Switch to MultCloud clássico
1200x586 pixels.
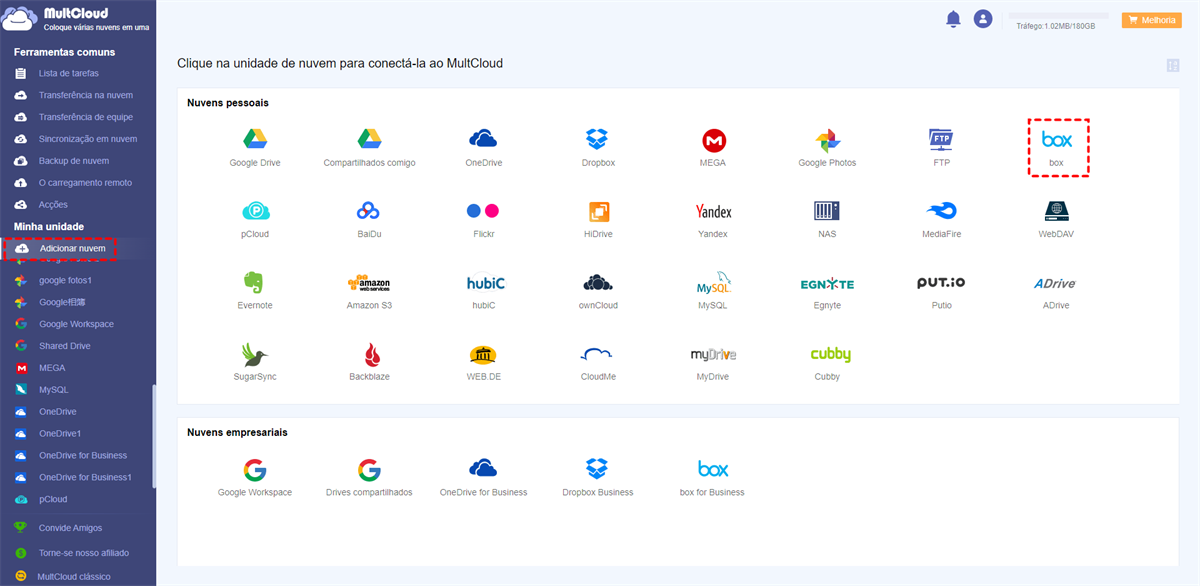coord(74,577)
